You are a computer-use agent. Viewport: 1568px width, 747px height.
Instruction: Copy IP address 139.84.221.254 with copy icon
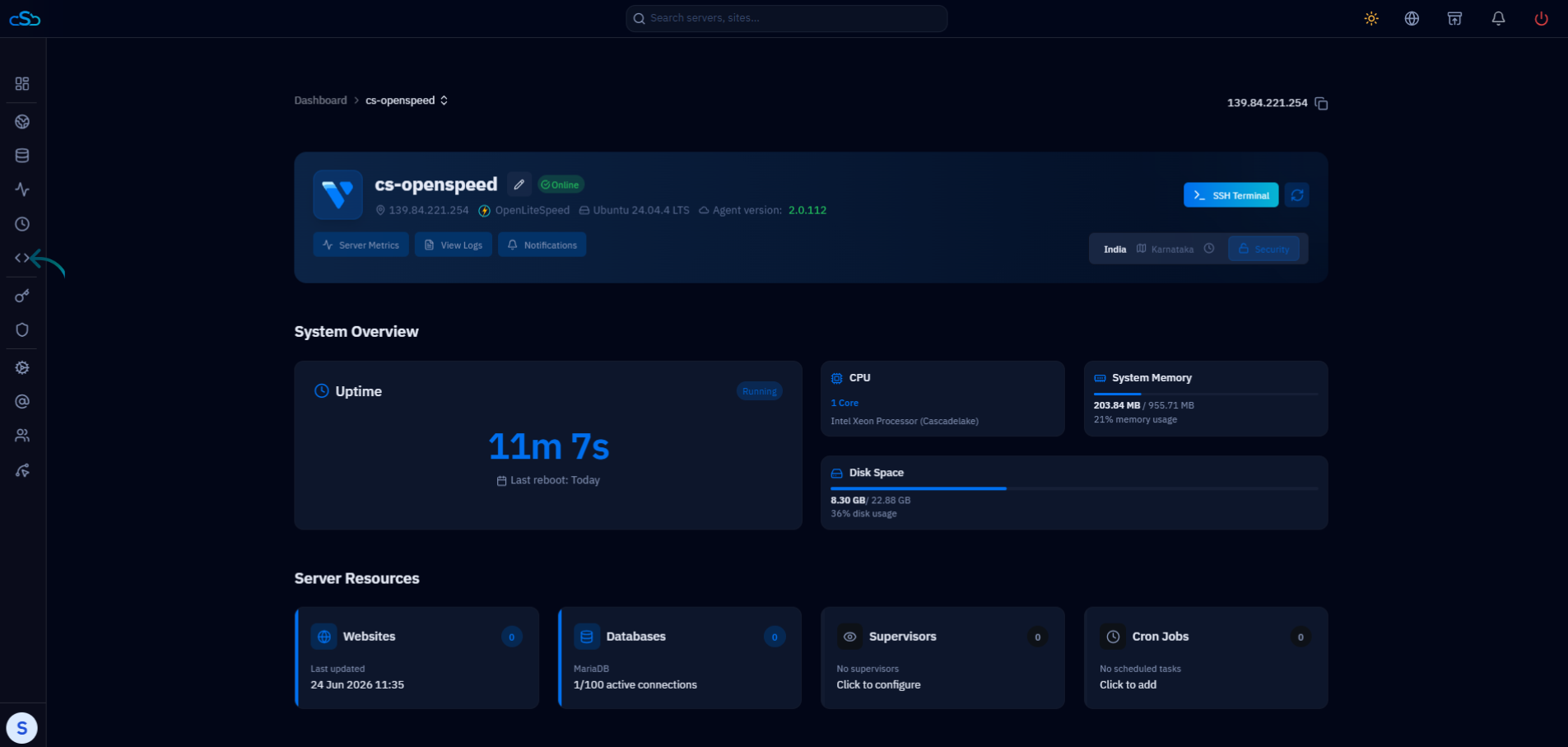pyautogui.click(x=1321, y=103)
